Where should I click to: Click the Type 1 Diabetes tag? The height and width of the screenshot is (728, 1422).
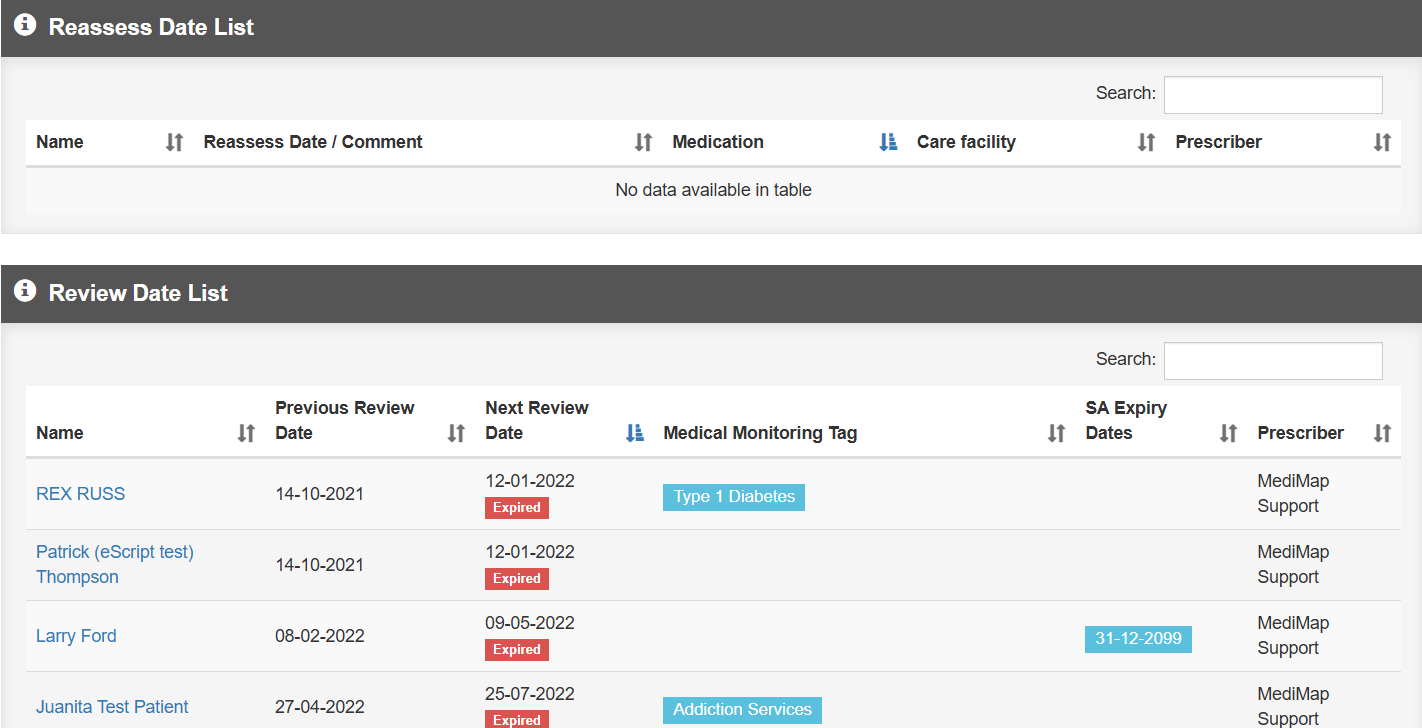point(733,497)
